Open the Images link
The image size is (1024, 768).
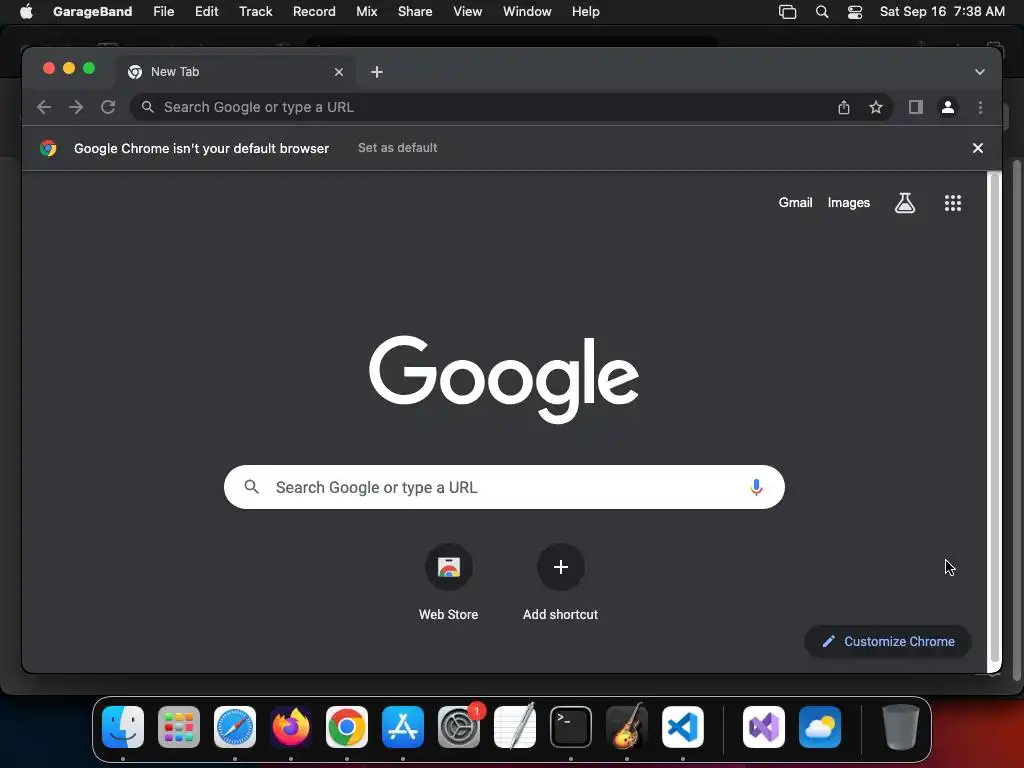coord(848,202)
